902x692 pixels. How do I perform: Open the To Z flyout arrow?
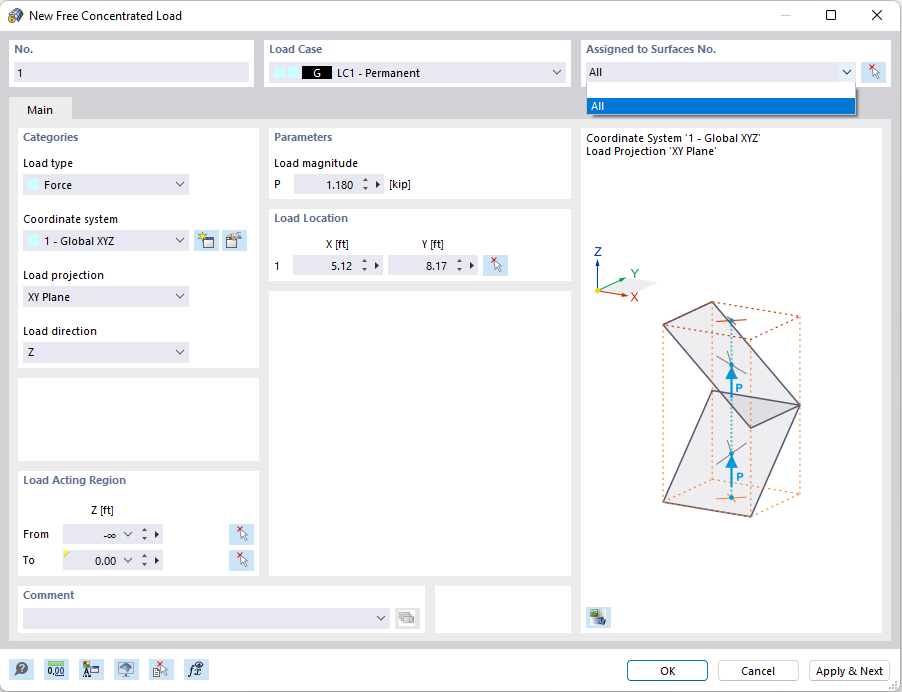(x=157, y=560)
